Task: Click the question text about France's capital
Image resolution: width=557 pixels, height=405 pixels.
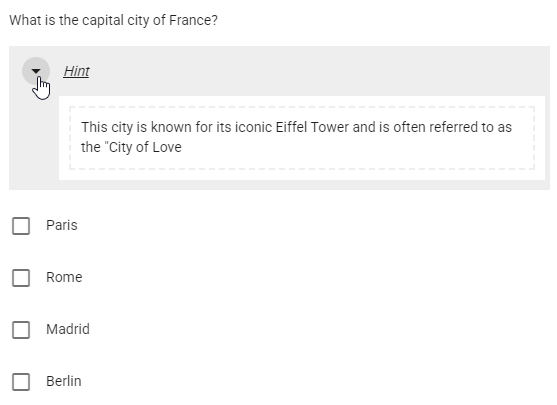Action: 113,20
